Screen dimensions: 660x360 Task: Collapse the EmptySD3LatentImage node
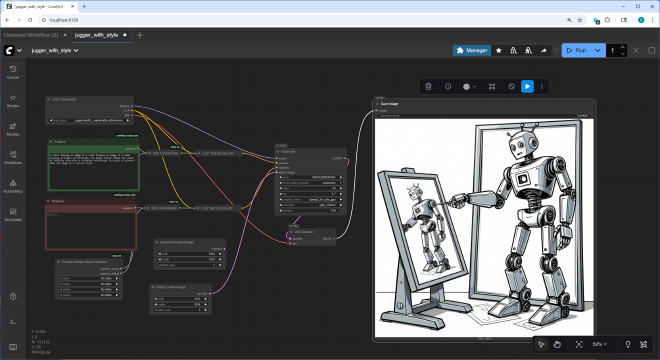pos(157,242)
